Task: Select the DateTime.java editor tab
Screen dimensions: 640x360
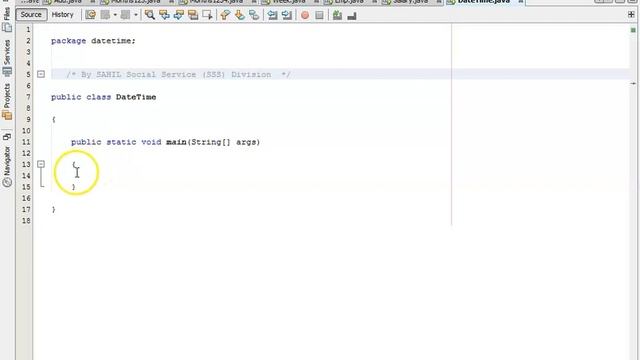Action: click(484, 2)
